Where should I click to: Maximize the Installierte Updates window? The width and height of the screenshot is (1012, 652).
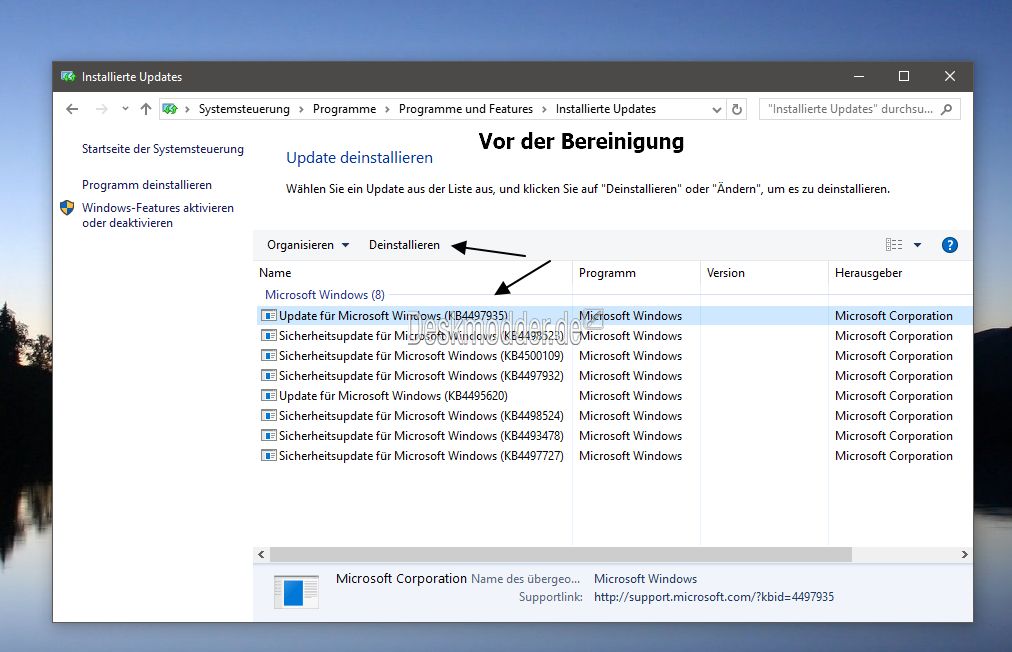pos(904,76)
